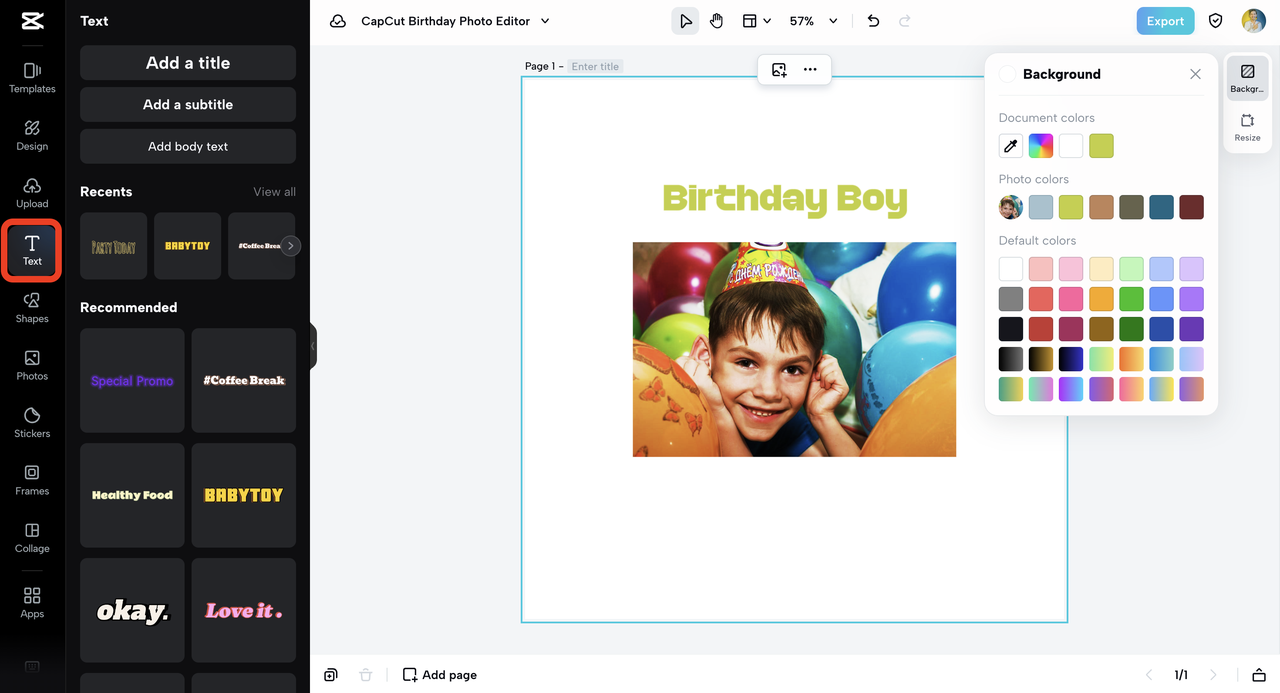Image resolution: width=1280 pixels, height=693 pixels.
Task: Go to the next page arrow
Action: [x=1213, y=675]
